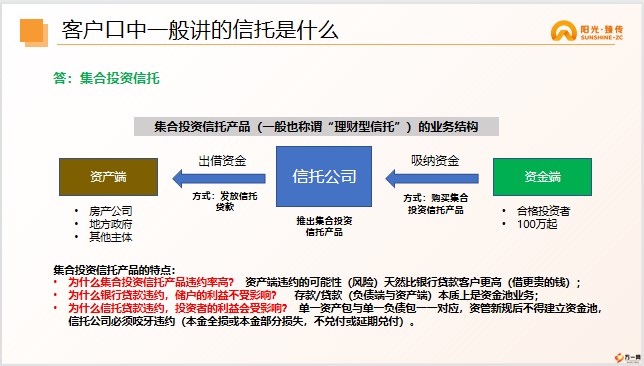Click the 房产公司 bullet item

110,211
